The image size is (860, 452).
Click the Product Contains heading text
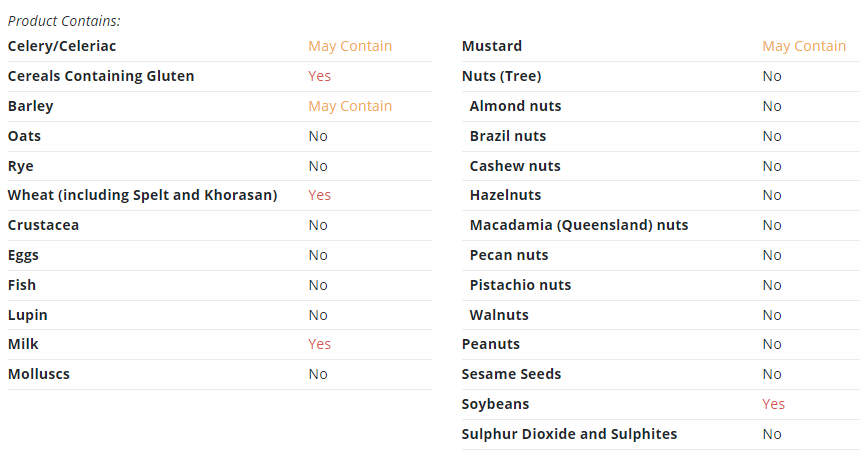pyautogui.click(x=64, y=21)
